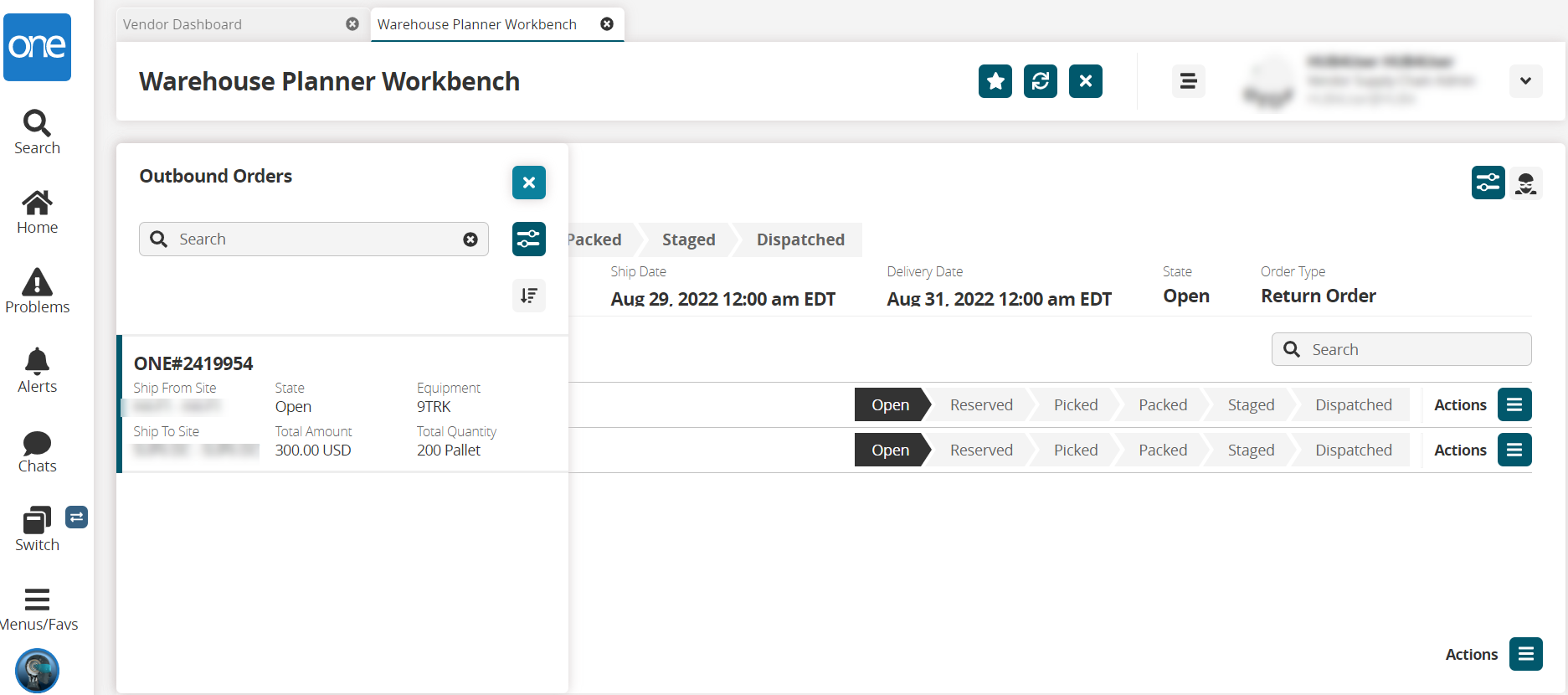Image resolution: width=1568 pixels, height=695 pixels.
Task: Switch to the Vendor Dashboard tab
Action: pos(183,24)
